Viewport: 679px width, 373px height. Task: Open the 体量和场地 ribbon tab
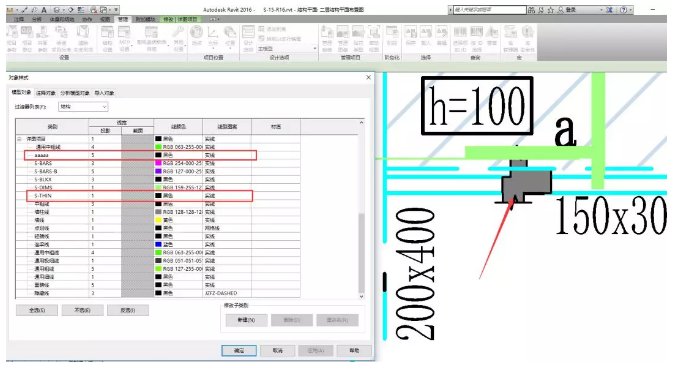63,19
